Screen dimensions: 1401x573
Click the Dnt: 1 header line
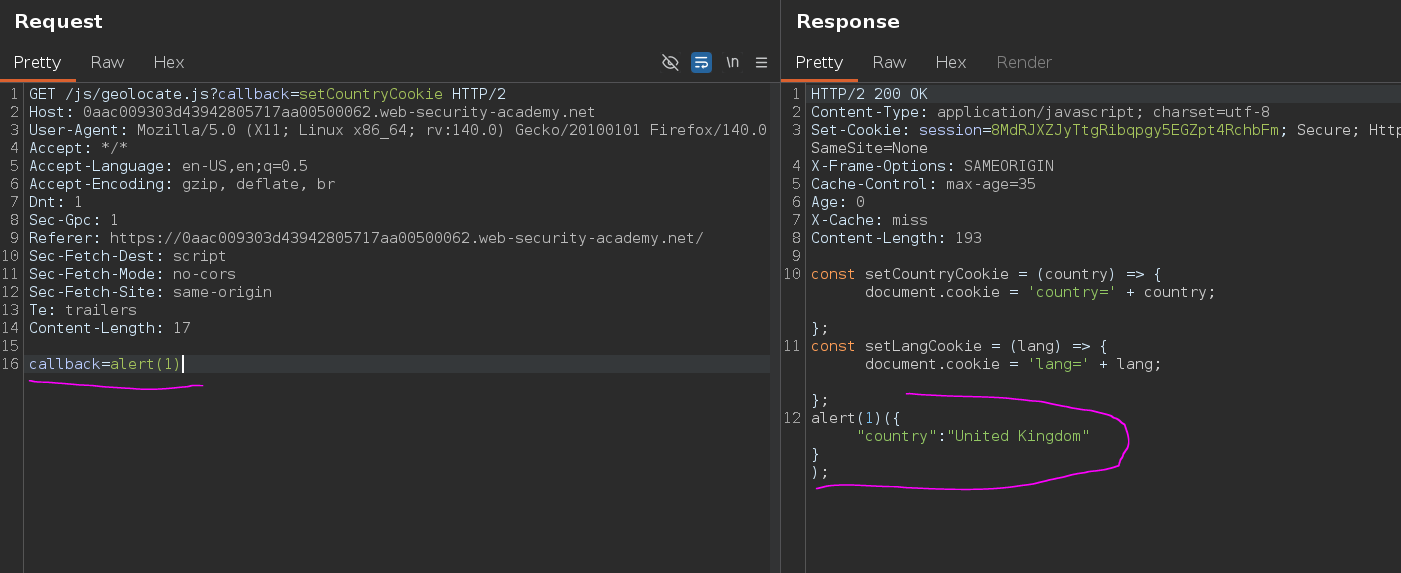coord(56,202)
